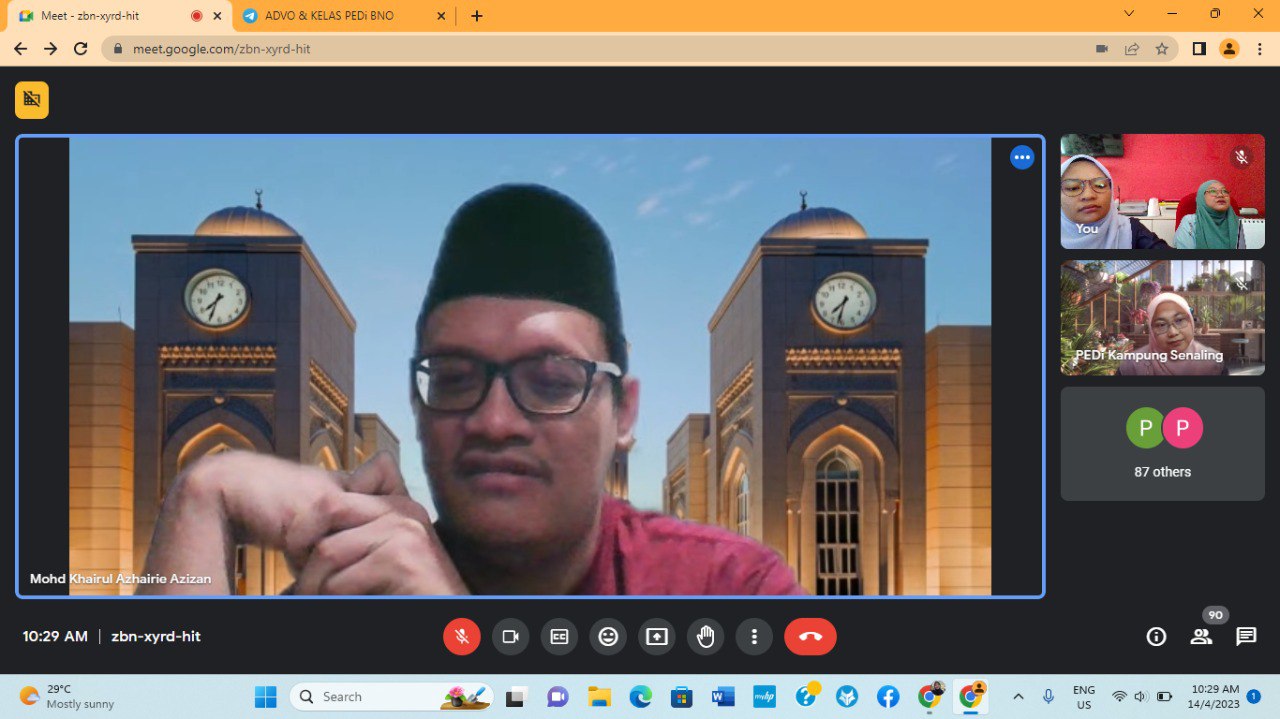Screen dimensions: 1280x719
Task: Click the camera permission icon in address bar
Action: 1102,48
